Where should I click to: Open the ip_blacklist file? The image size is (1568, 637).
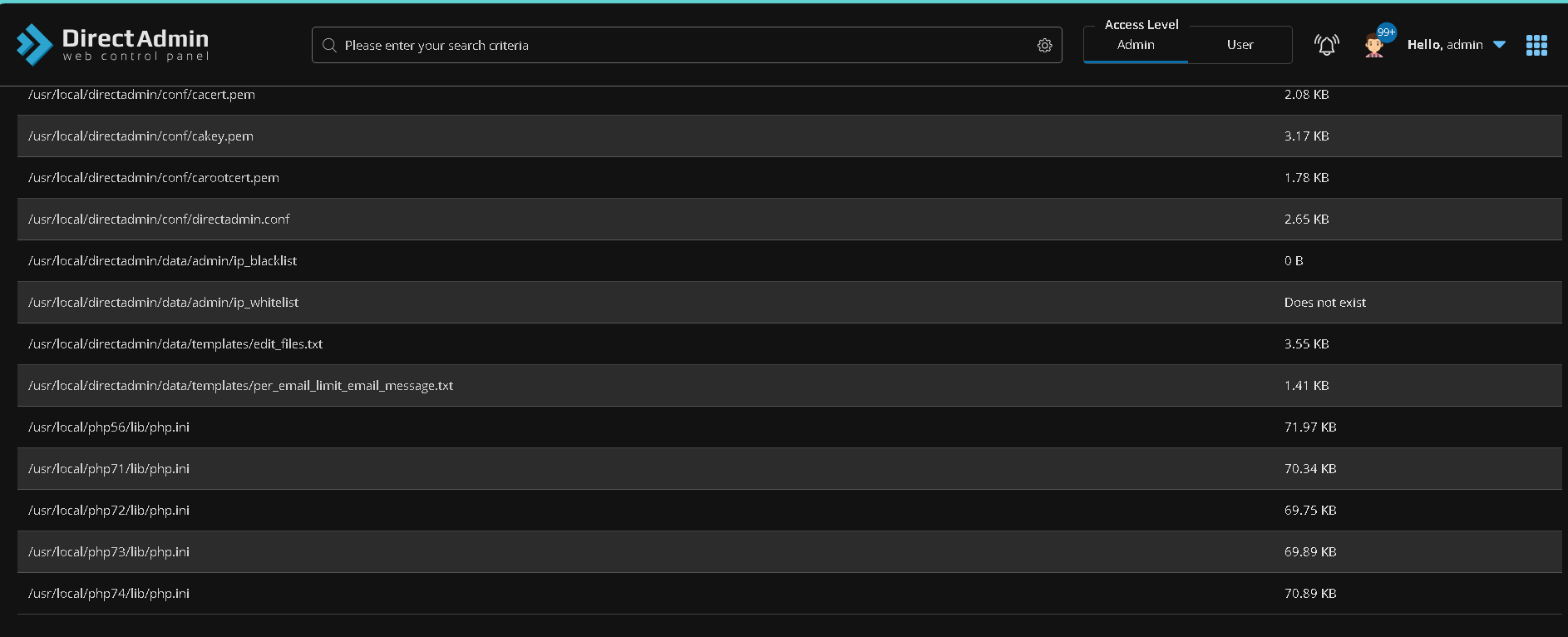[x=162, y=261]
